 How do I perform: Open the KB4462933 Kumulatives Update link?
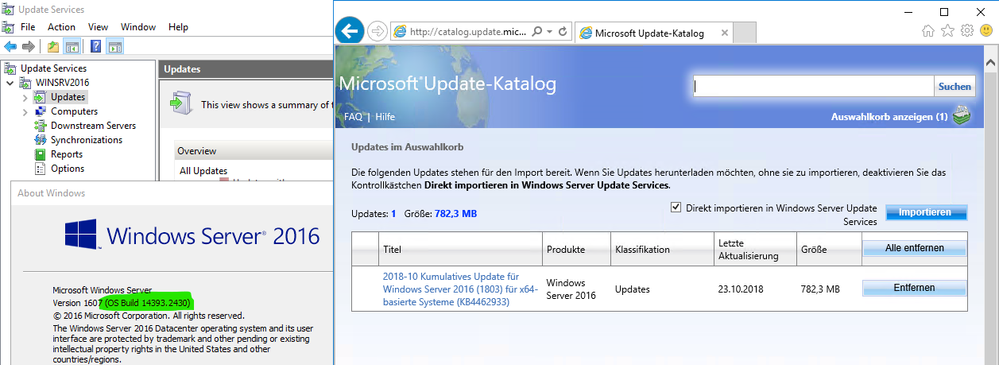(461, 289)
